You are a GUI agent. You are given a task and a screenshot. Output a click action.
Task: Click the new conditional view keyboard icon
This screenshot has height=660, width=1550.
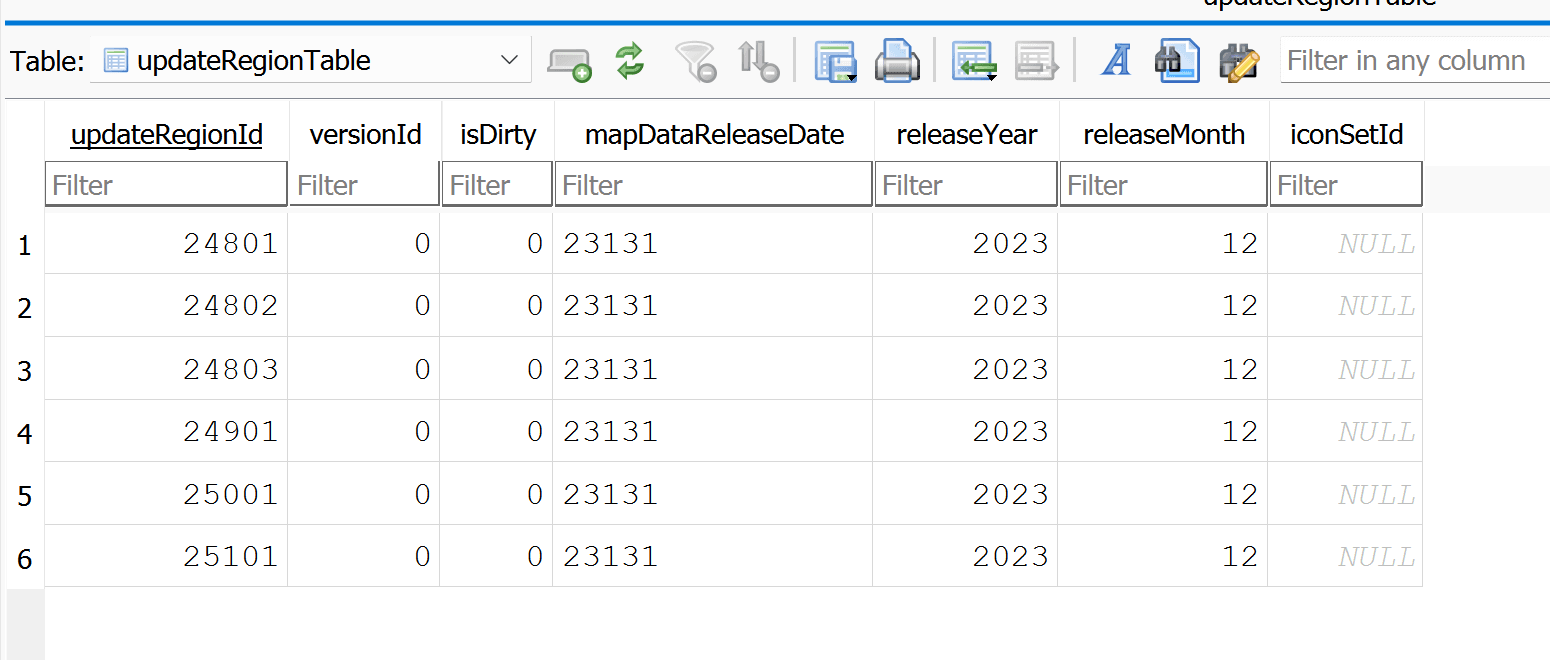pos(568,62)
